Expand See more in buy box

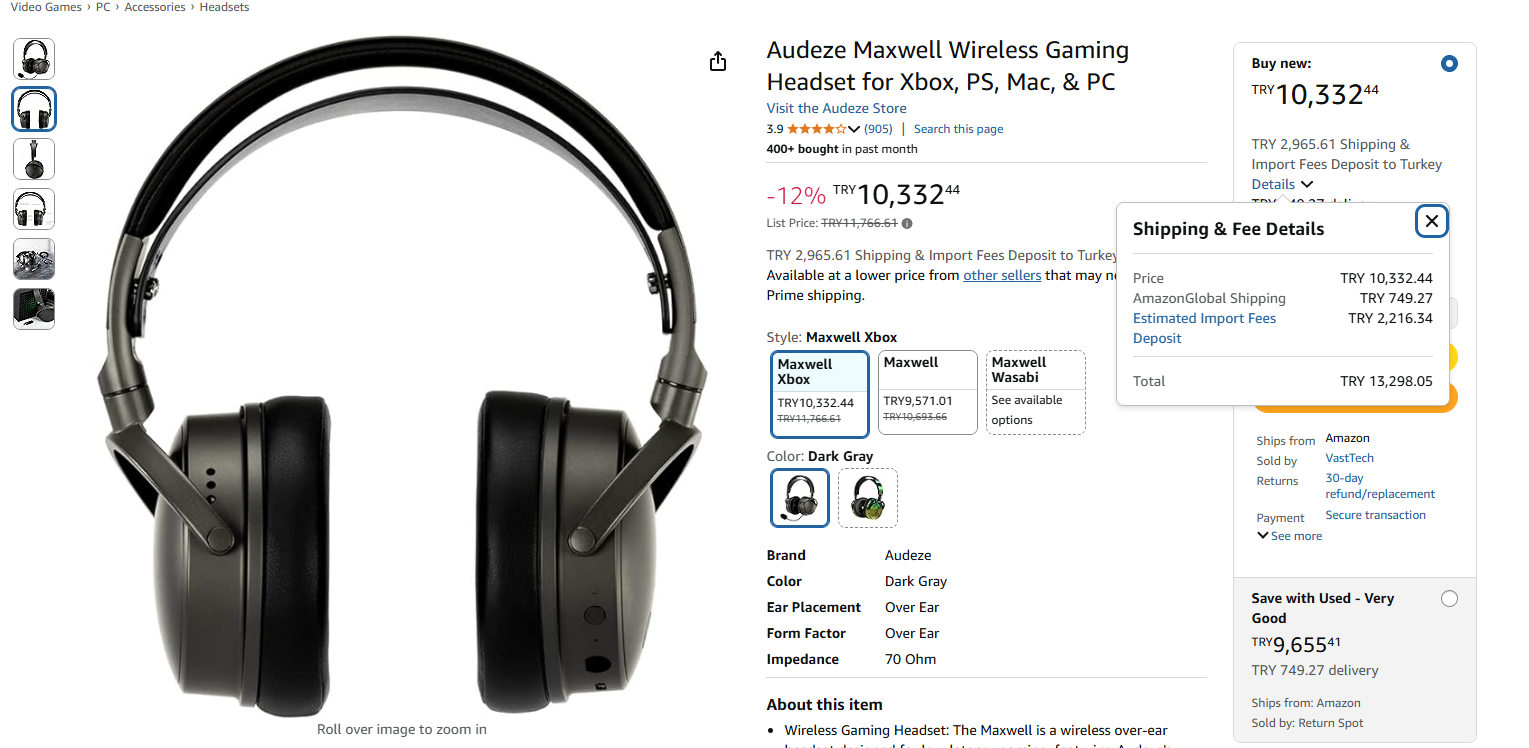1289,536
